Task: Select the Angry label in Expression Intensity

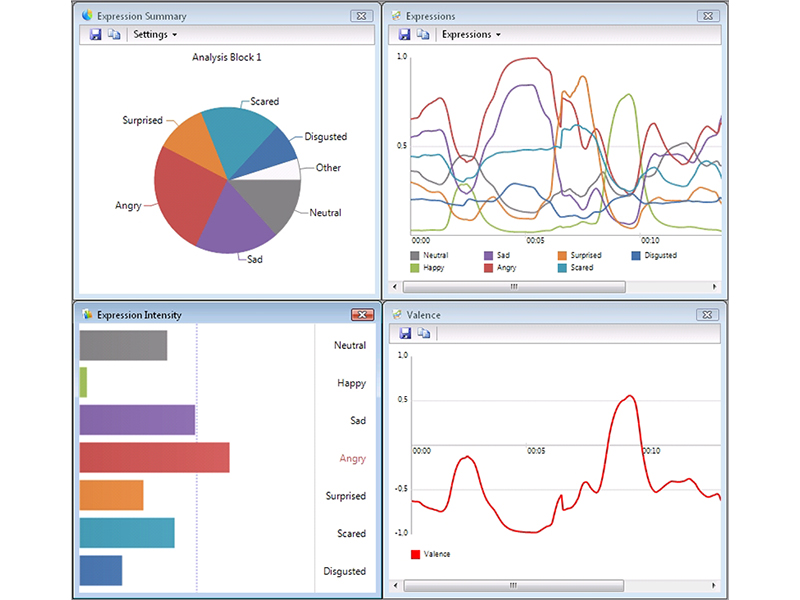Action: (x=352, y=459)
